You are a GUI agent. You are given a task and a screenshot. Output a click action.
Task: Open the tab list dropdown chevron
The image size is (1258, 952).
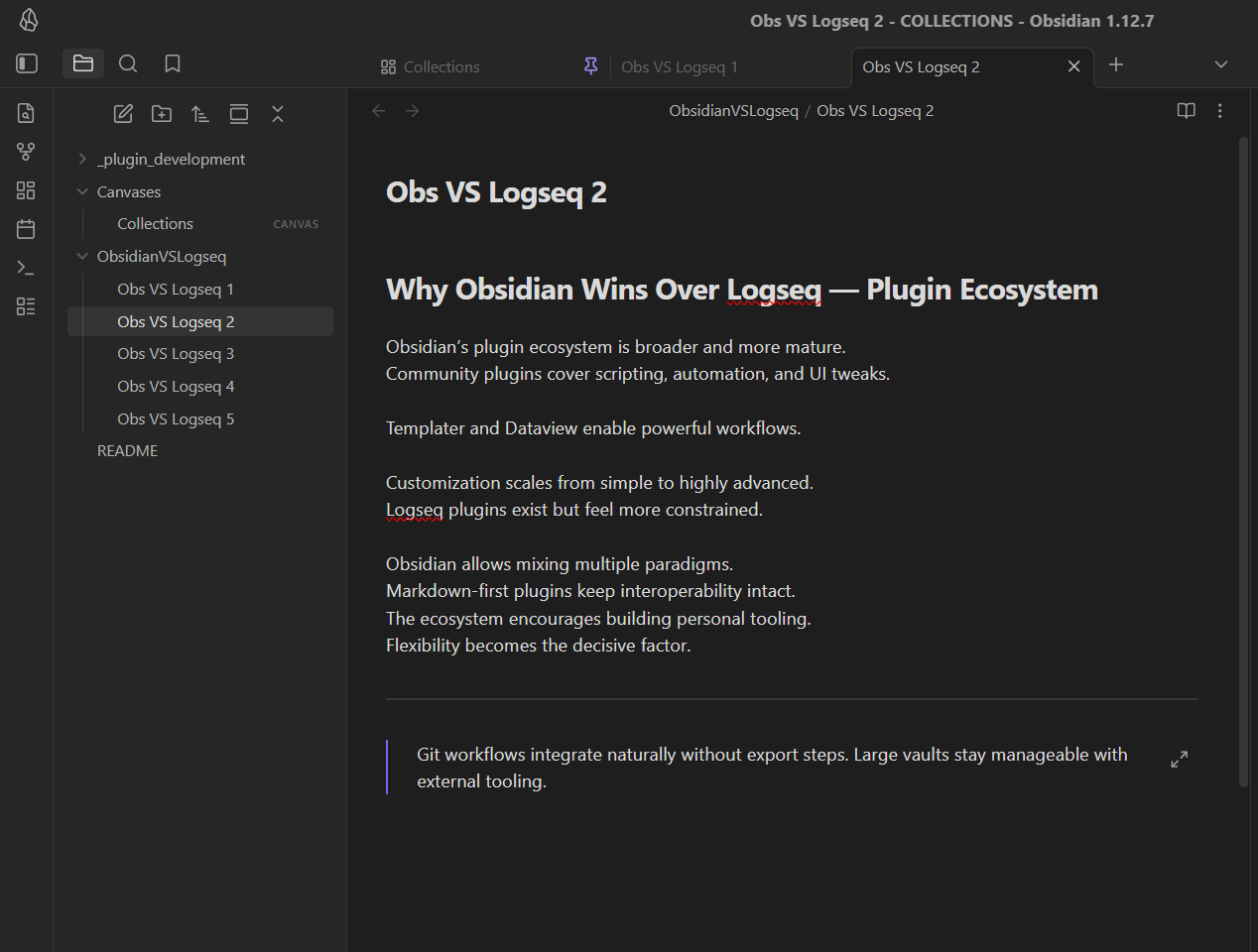tap(1221, 64)
